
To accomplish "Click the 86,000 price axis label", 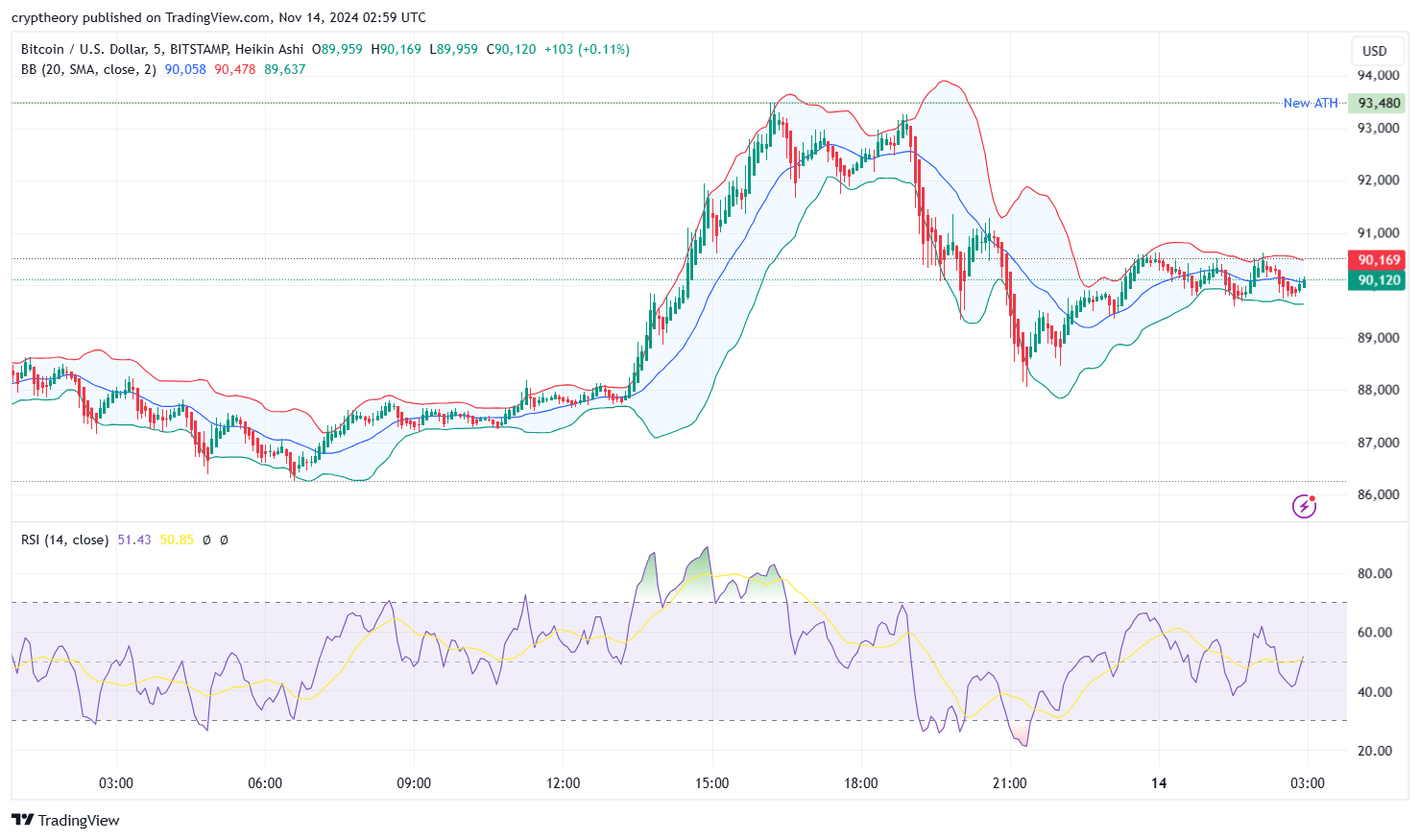I will 1378,495.
